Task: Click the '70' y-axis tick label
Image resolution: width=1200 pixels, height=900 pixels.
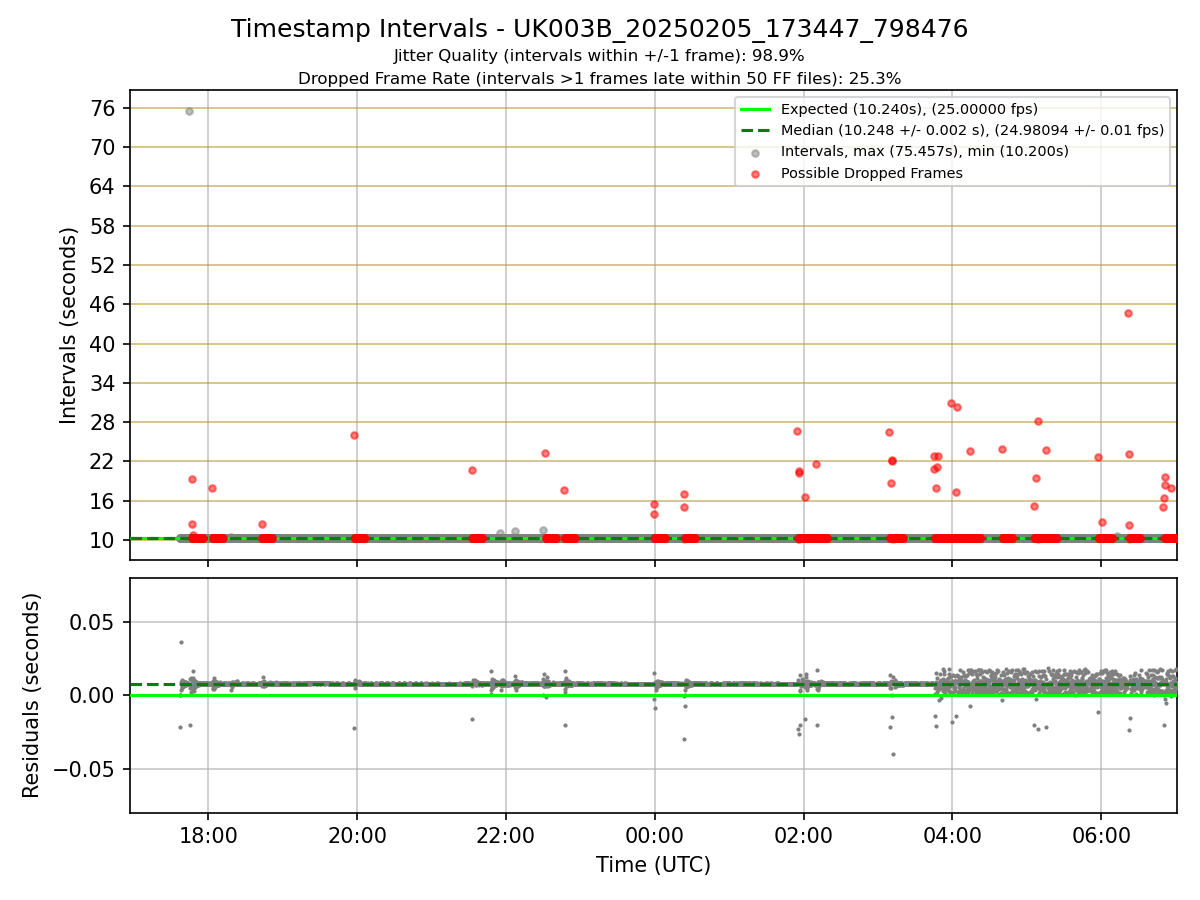Action: pos(104,147)
